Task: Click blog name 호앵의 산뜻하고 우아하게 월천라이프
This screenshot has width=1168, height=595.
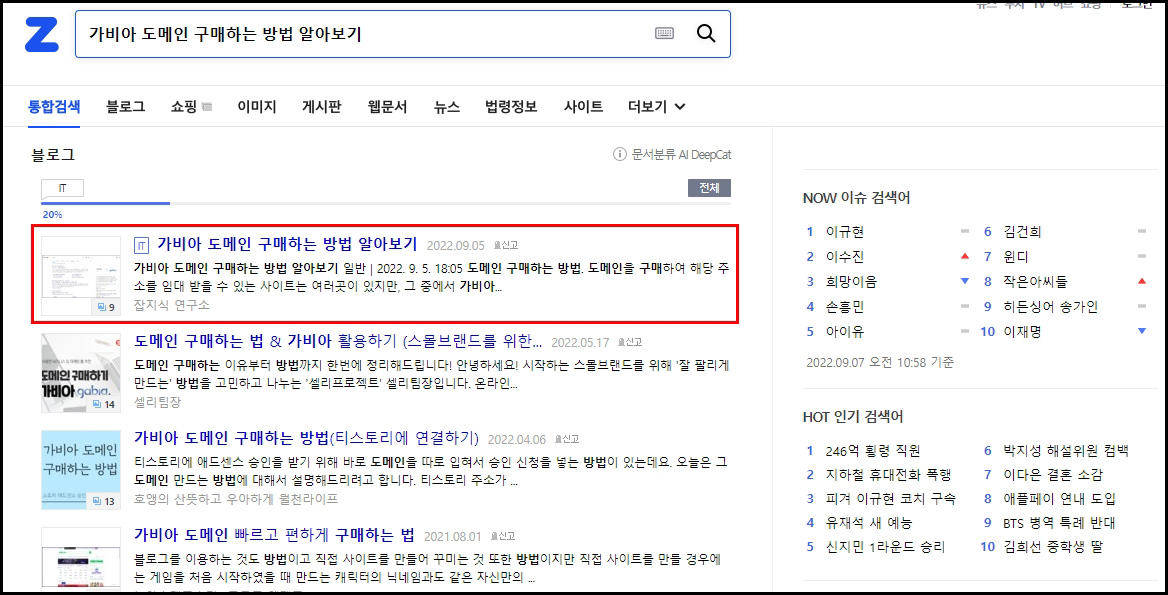Action: 236,499
